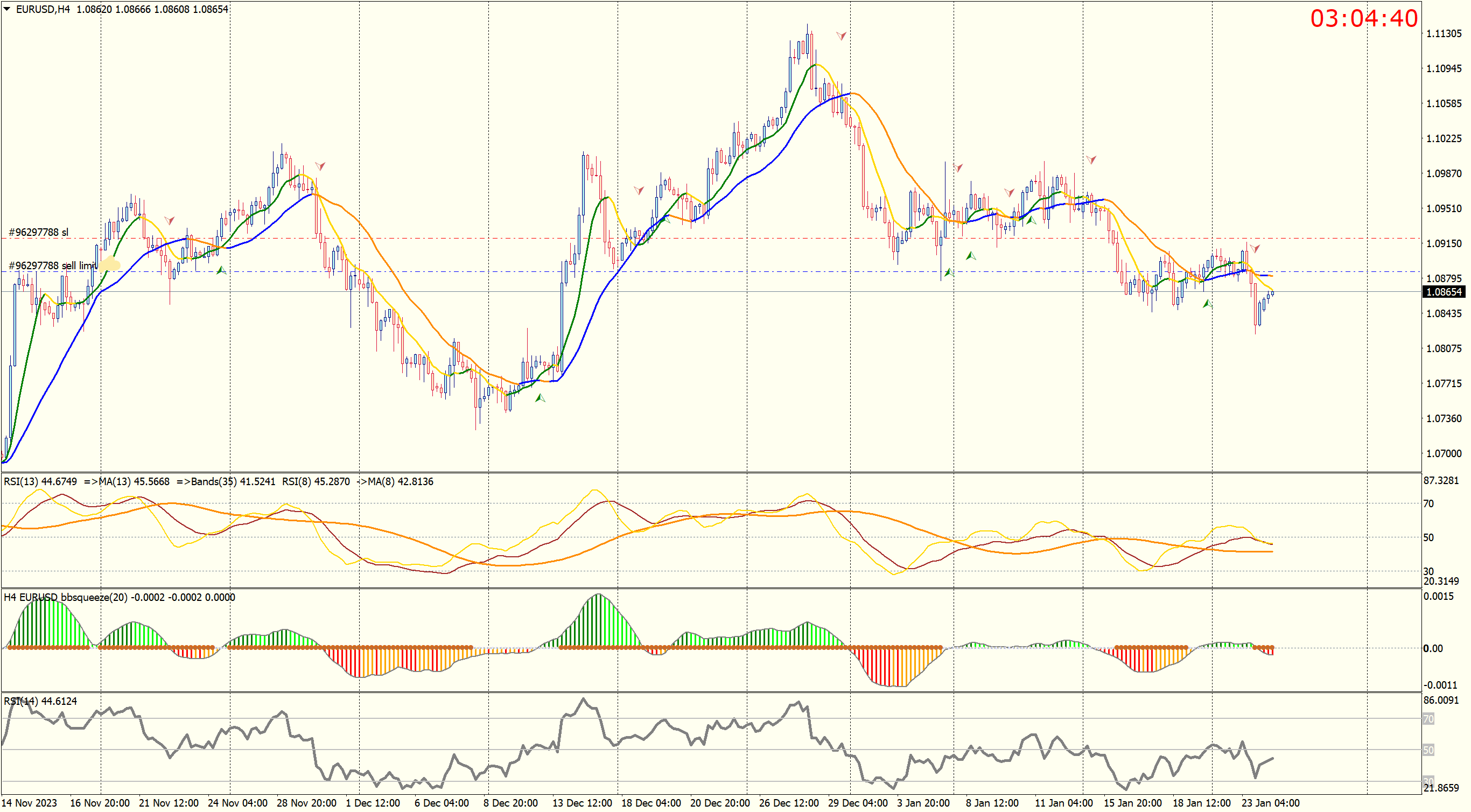Click the red sell arrow above the December 29 peak
Viewport: 1471px width, 812px height.
point(841,36)
